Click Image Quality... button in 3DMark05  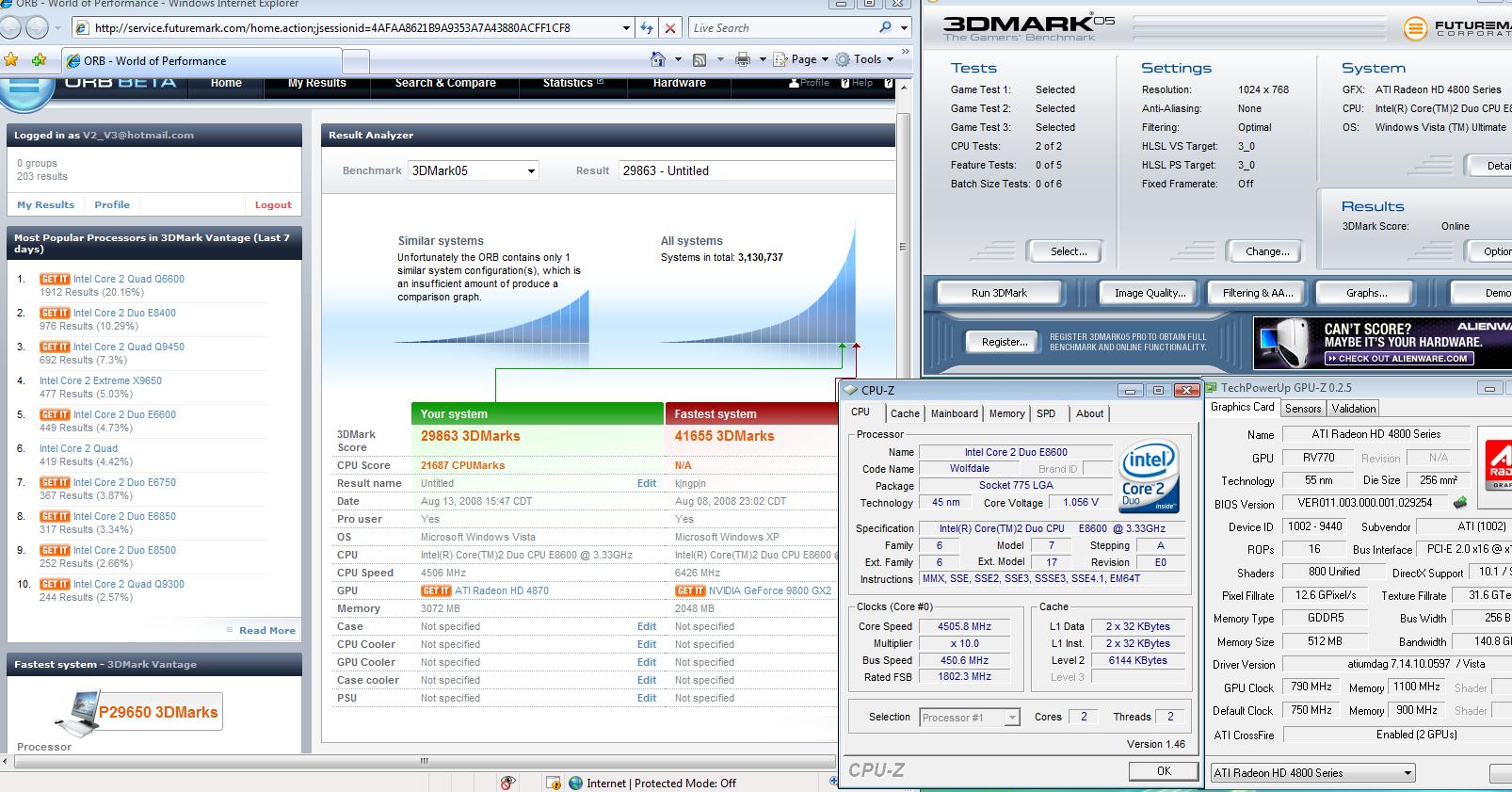[x=1150, y=293]
